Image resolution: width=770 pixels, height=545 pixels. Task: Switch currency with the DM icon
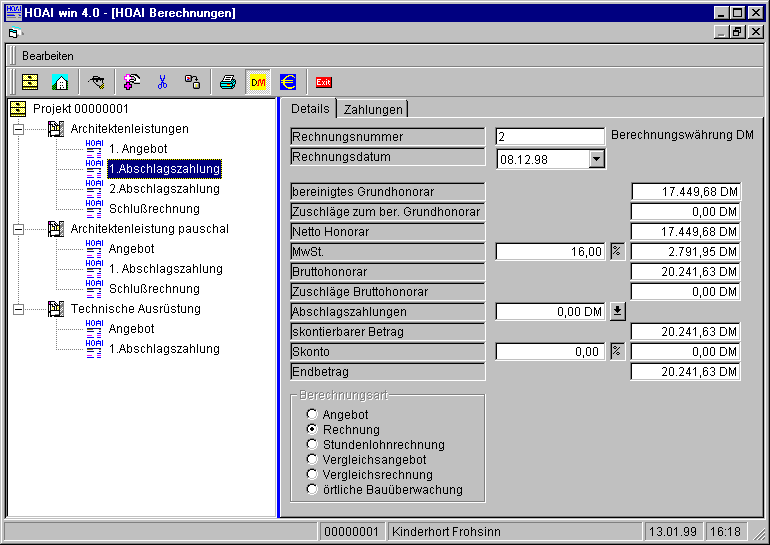(x=258, y=82)
